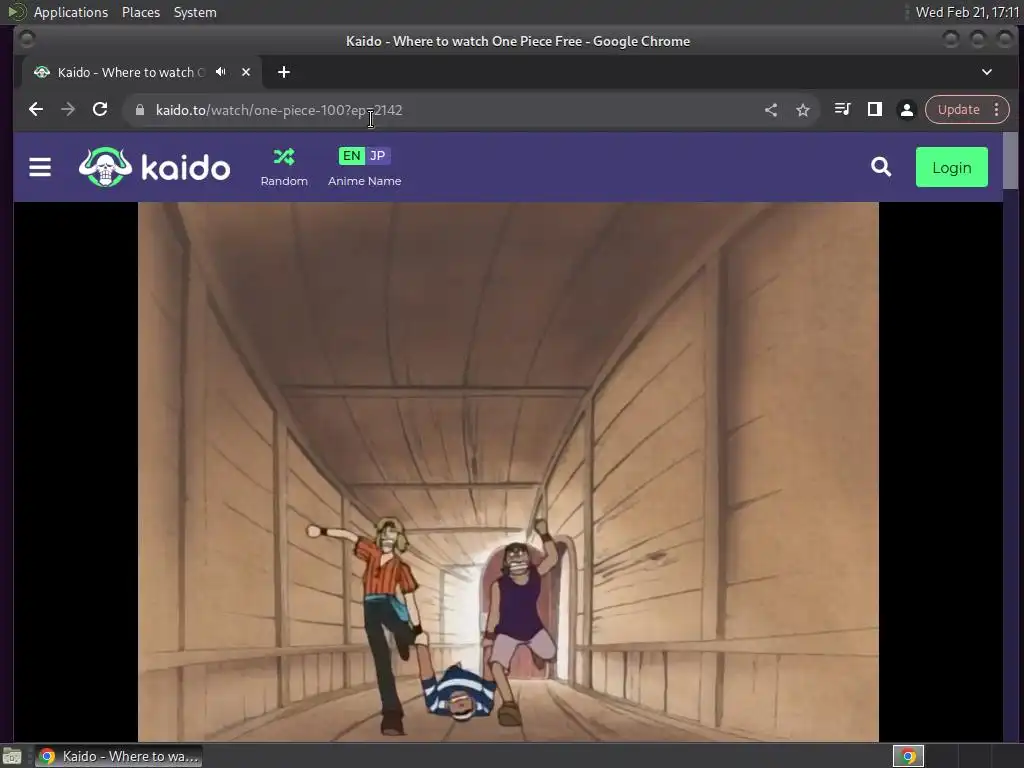Share this page from the address bar
The height and width of the screenshot is (768, 1024).
click(x=771, y=110)
